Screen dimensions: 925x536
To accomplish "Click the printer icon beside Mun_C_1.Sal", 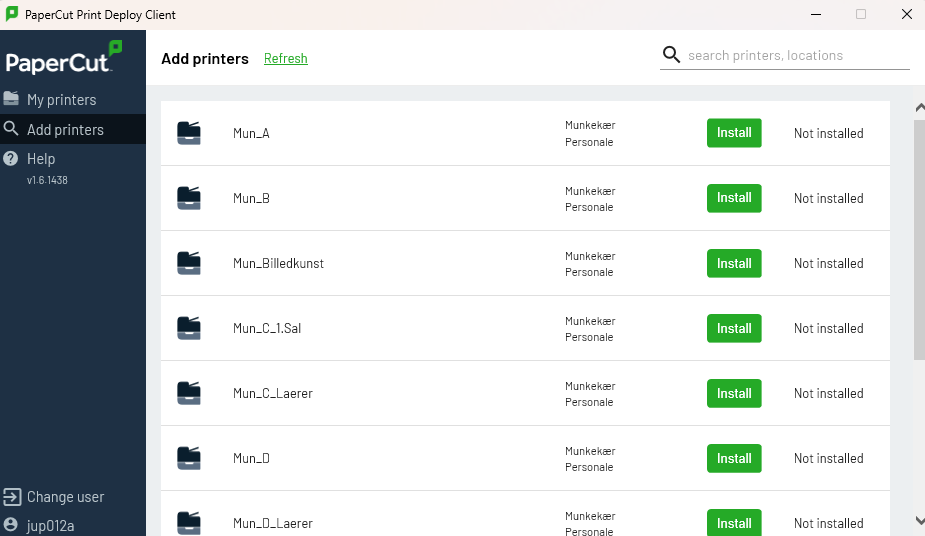I will tap(189, 328).
